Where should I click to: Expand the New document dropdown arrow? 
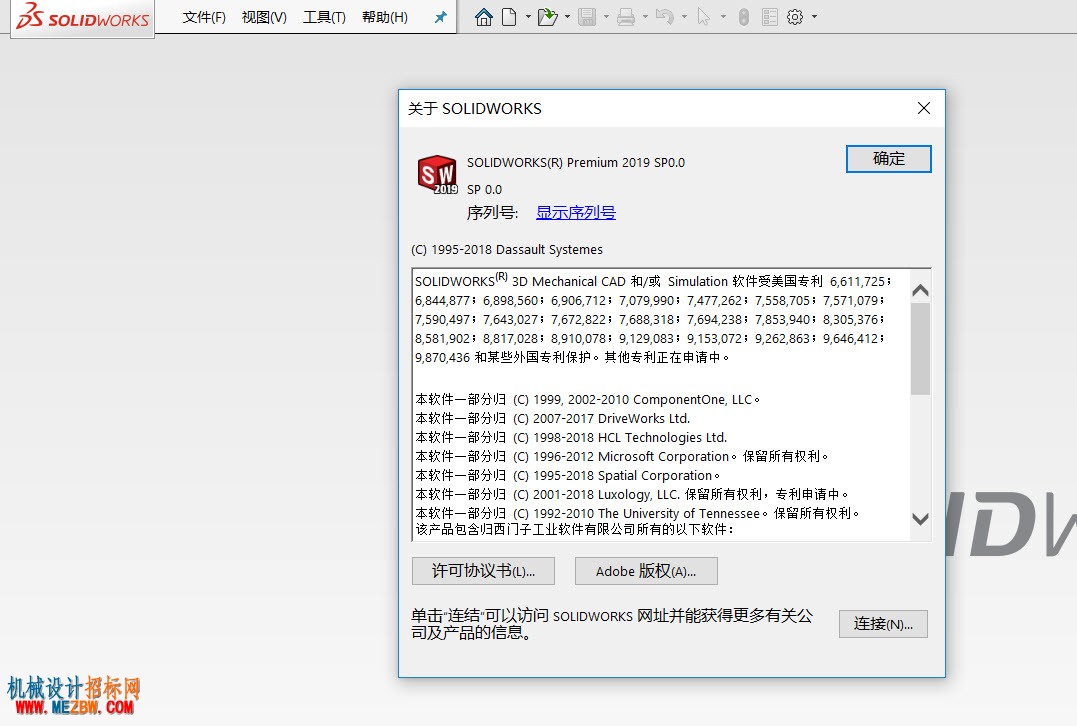(528, 17)
